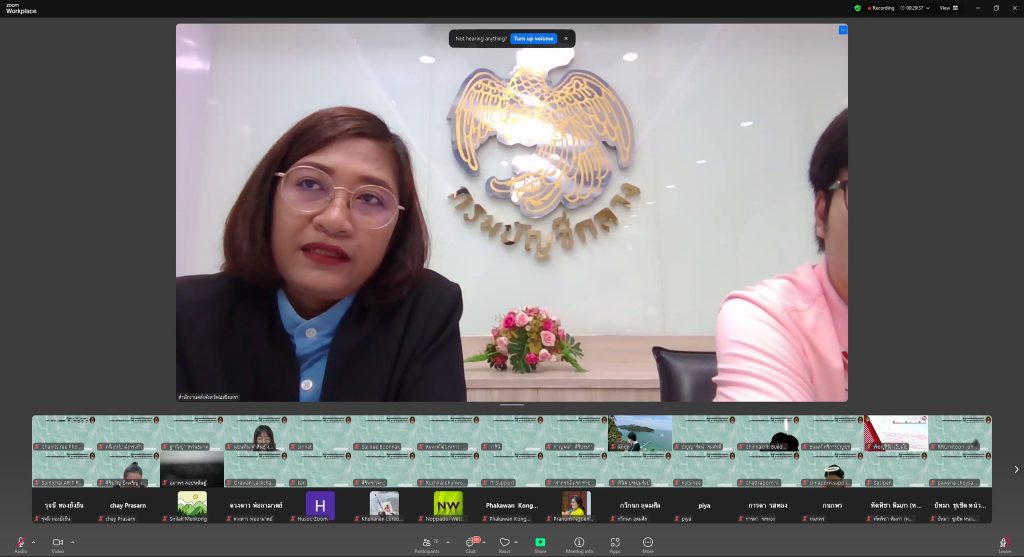Open video options arrow beside Video

(x=72, y=542)
